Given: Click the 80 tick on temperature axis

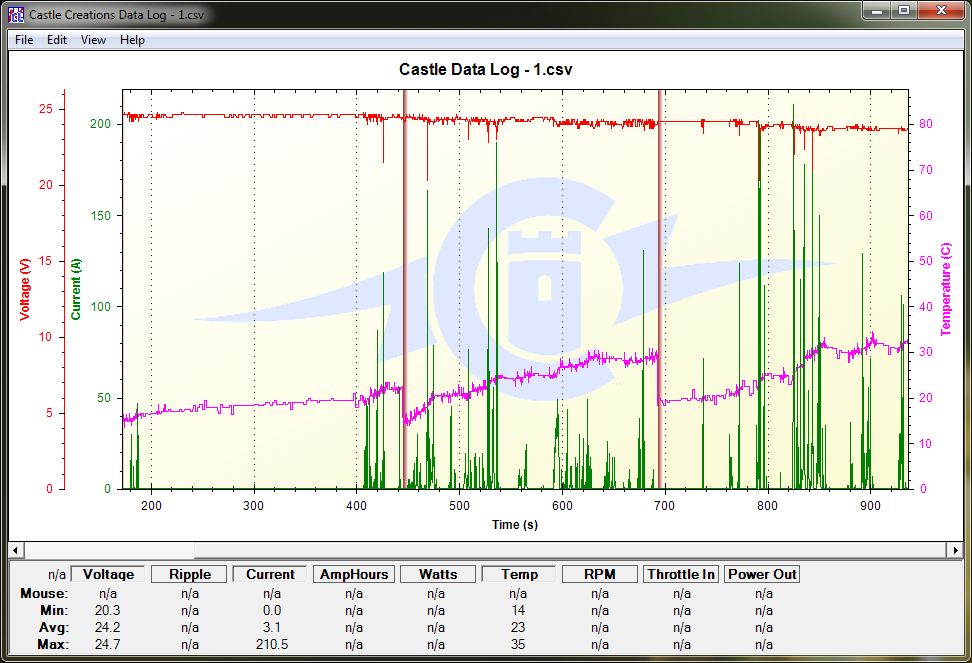Looking at the screenshot, I should click(926, 124).
